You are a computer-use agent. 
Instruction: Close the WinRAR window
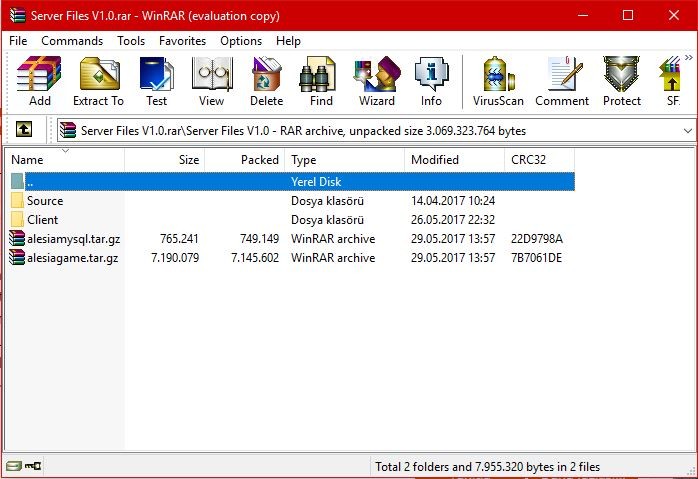674,15
